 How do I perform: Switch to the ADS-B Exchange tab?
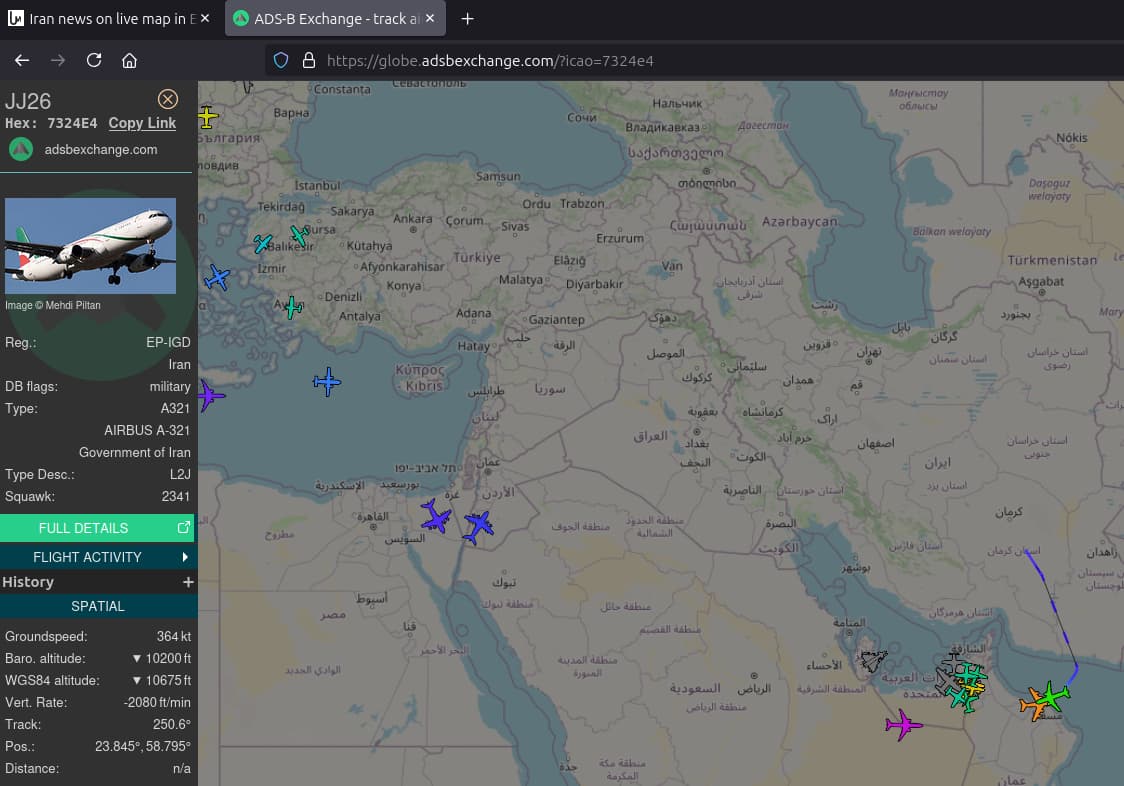[335, 19]
